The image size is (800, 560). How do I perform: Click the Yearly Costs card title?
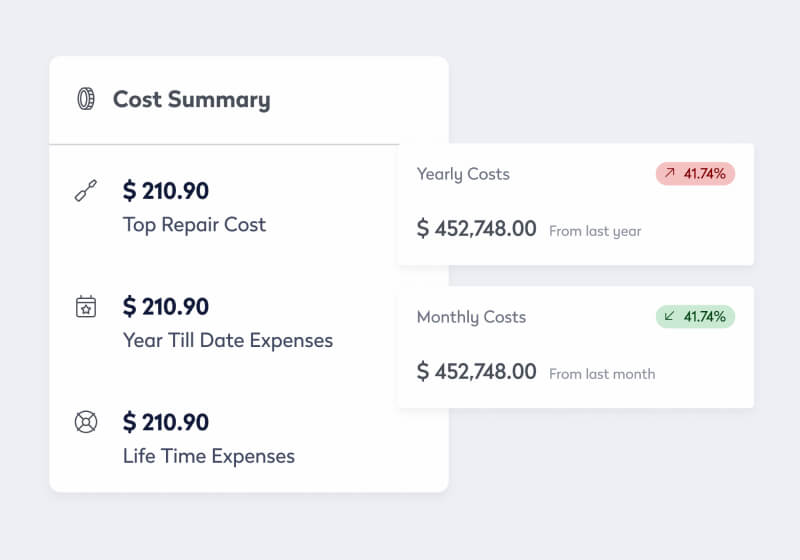click(x=463, y=174)
